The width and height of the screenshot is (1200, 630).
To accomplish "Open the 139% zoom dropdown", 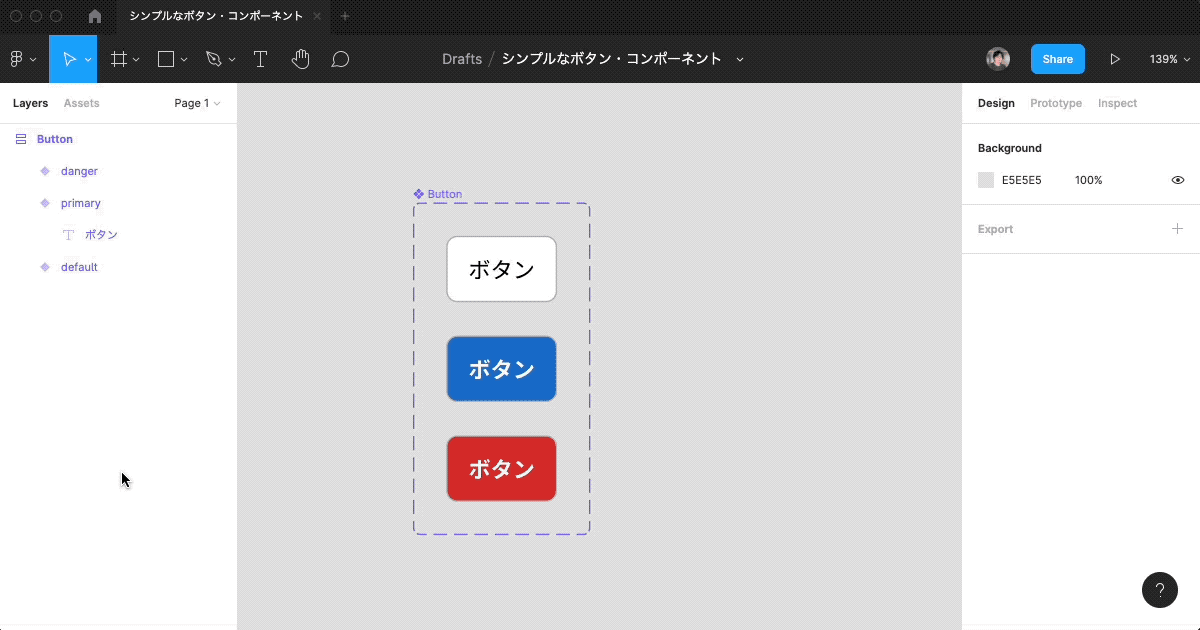I will (1168, 59).
